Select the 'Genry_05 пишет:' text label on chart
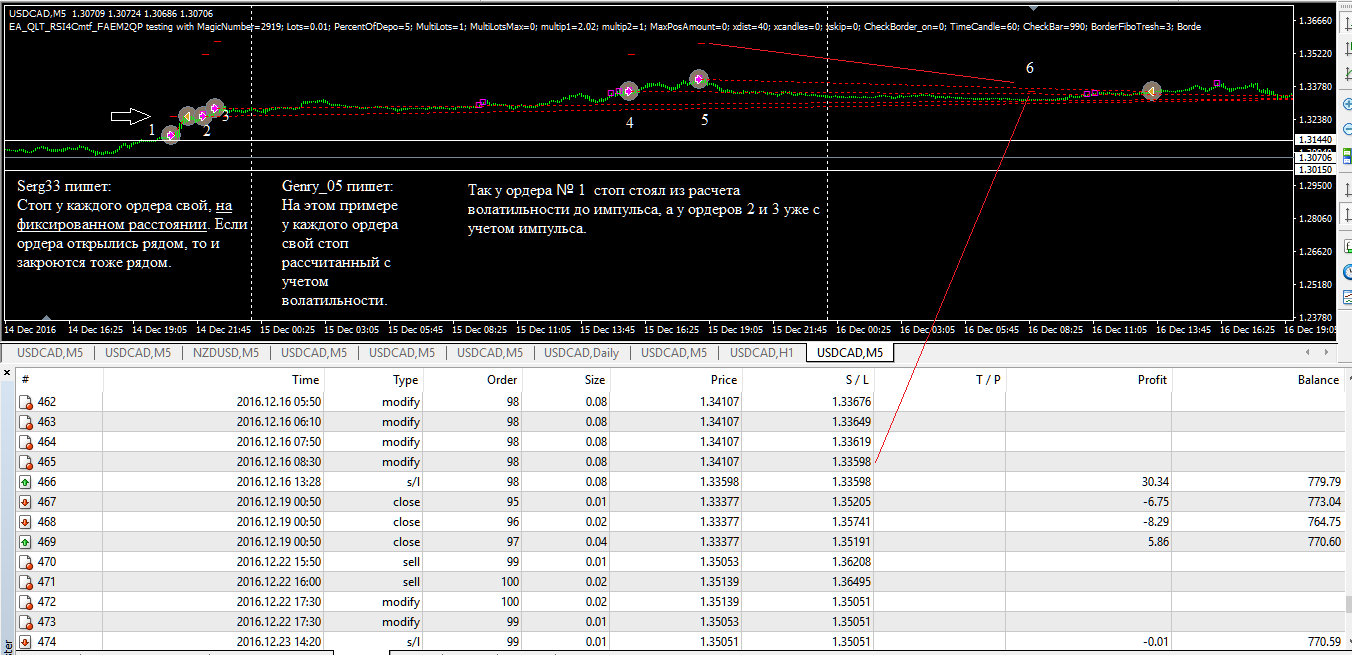Screen dimensions: 1352x655 click(x=337, y=187)
